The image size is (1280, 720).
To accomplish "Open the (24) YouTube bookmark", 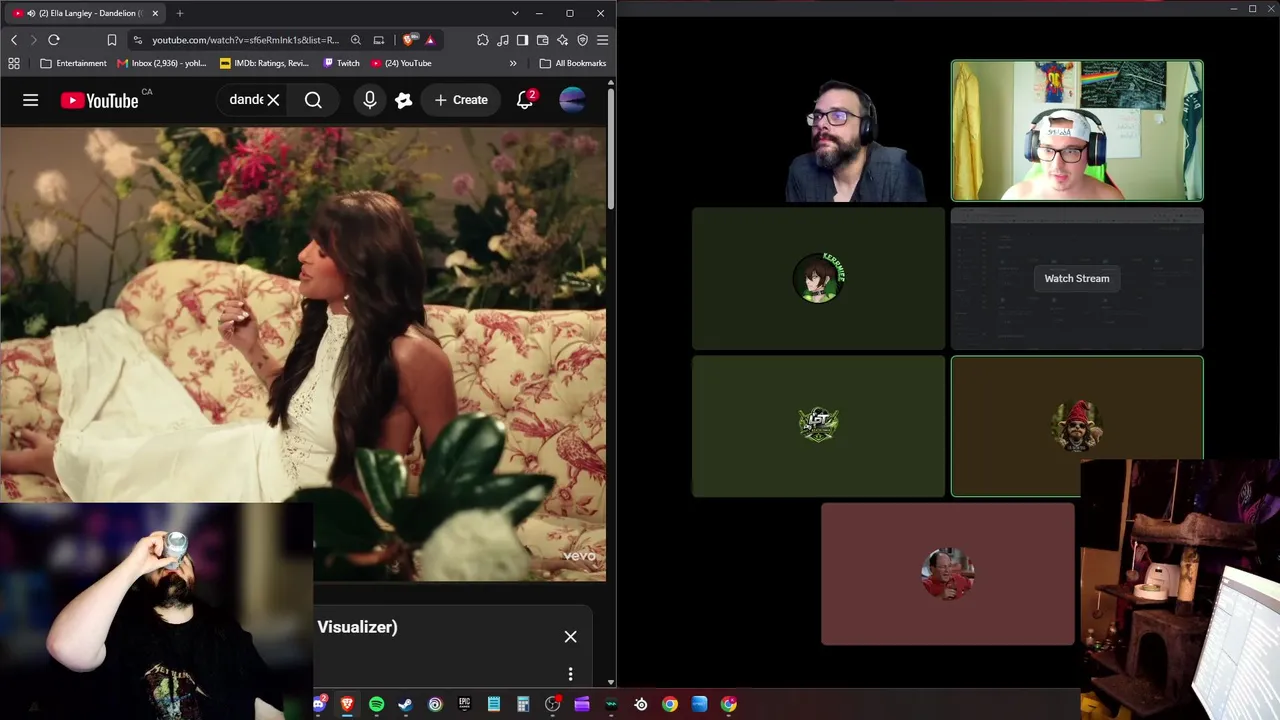I will (401, 63).
